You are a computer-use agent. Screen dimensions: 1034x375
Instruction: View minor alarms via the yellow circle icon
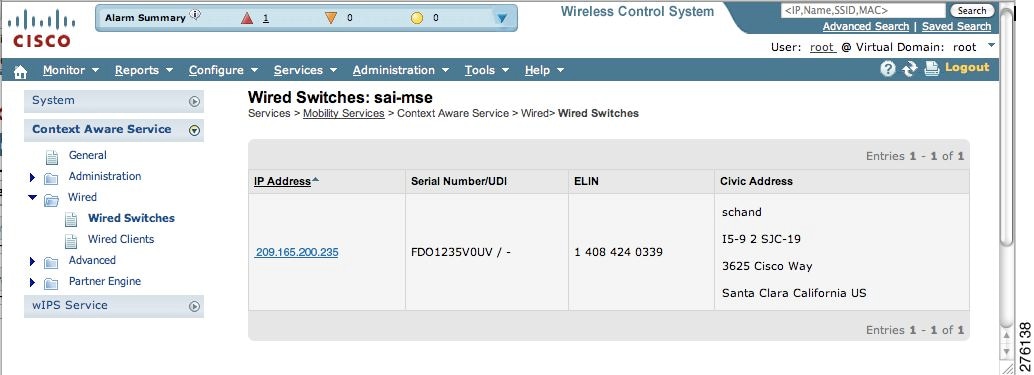417,18
